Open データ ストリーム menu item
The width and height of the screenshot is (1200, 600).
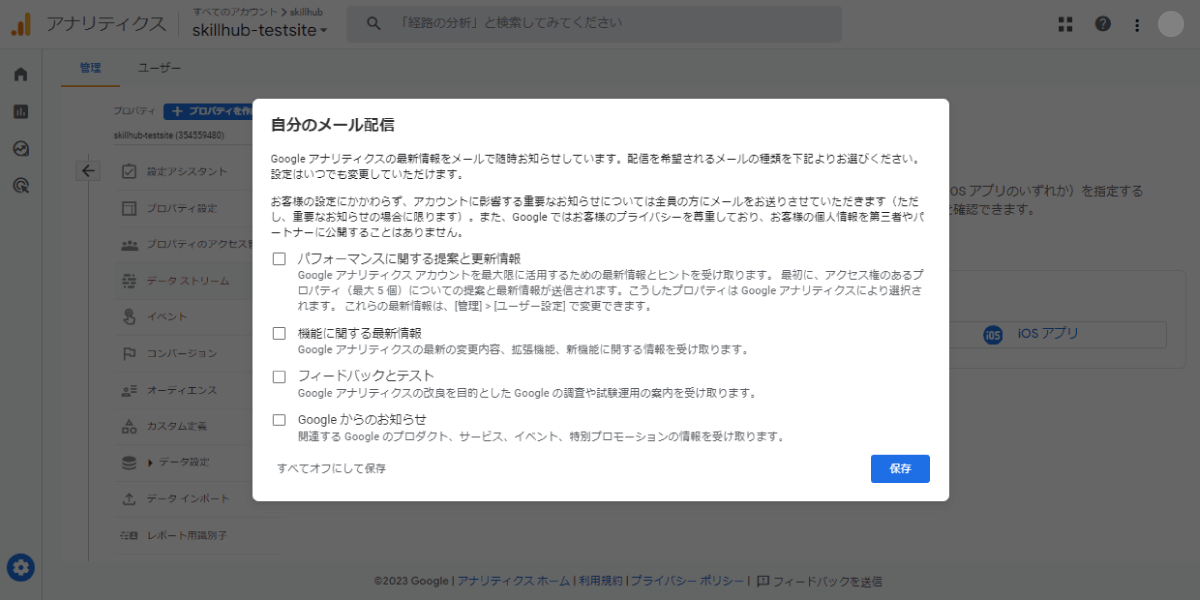pos(188,281)
